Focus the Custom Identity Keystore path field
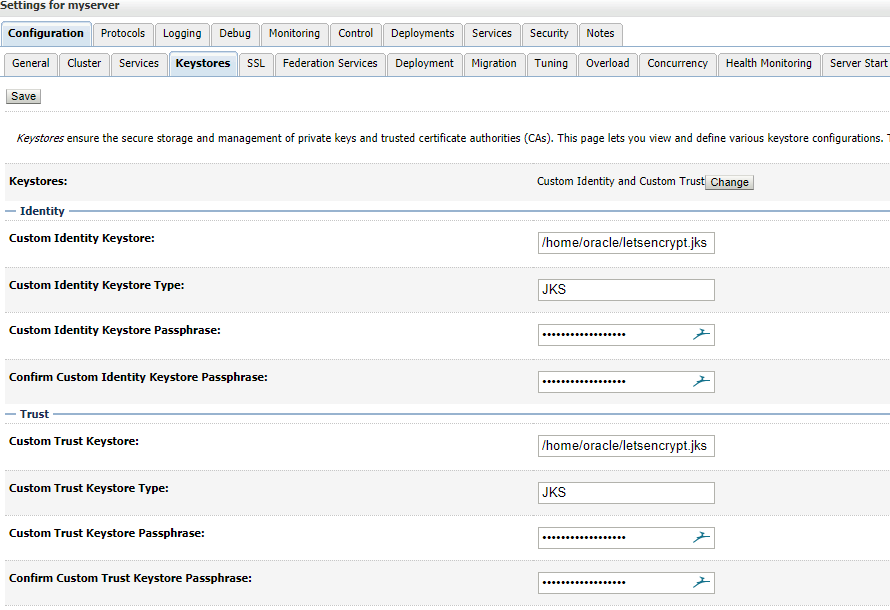The height and width of the screenshot is (610, 890). pyautogui.click(x=626, y=243)
